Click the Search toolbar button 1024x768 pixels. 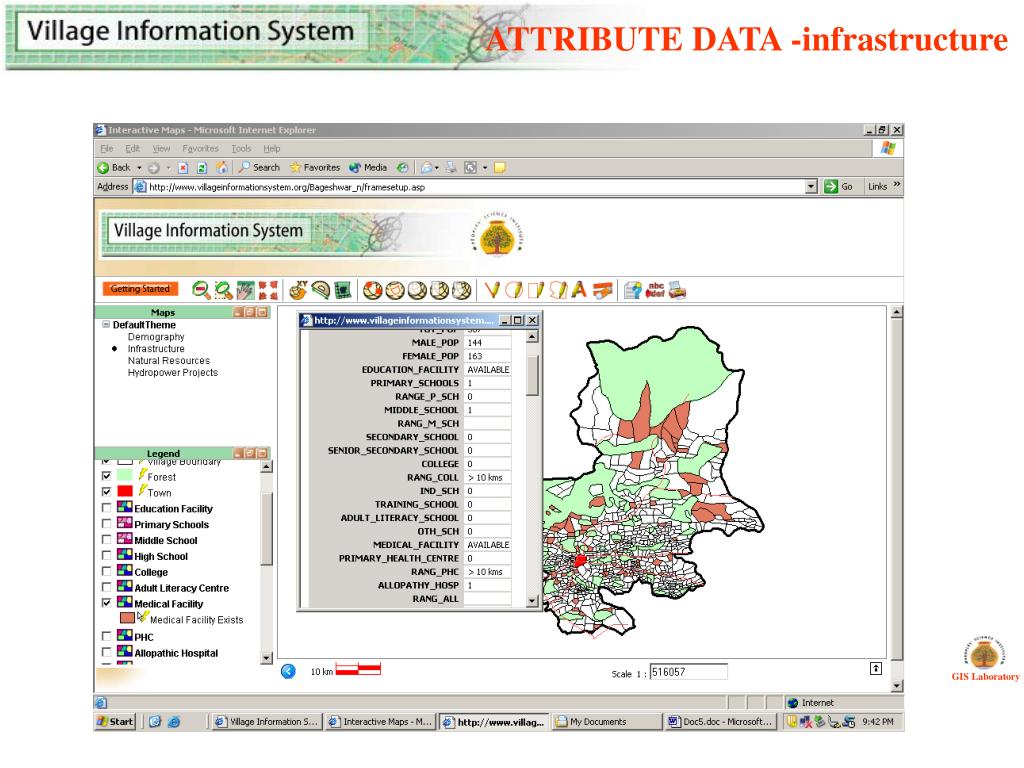pos(259,168)
